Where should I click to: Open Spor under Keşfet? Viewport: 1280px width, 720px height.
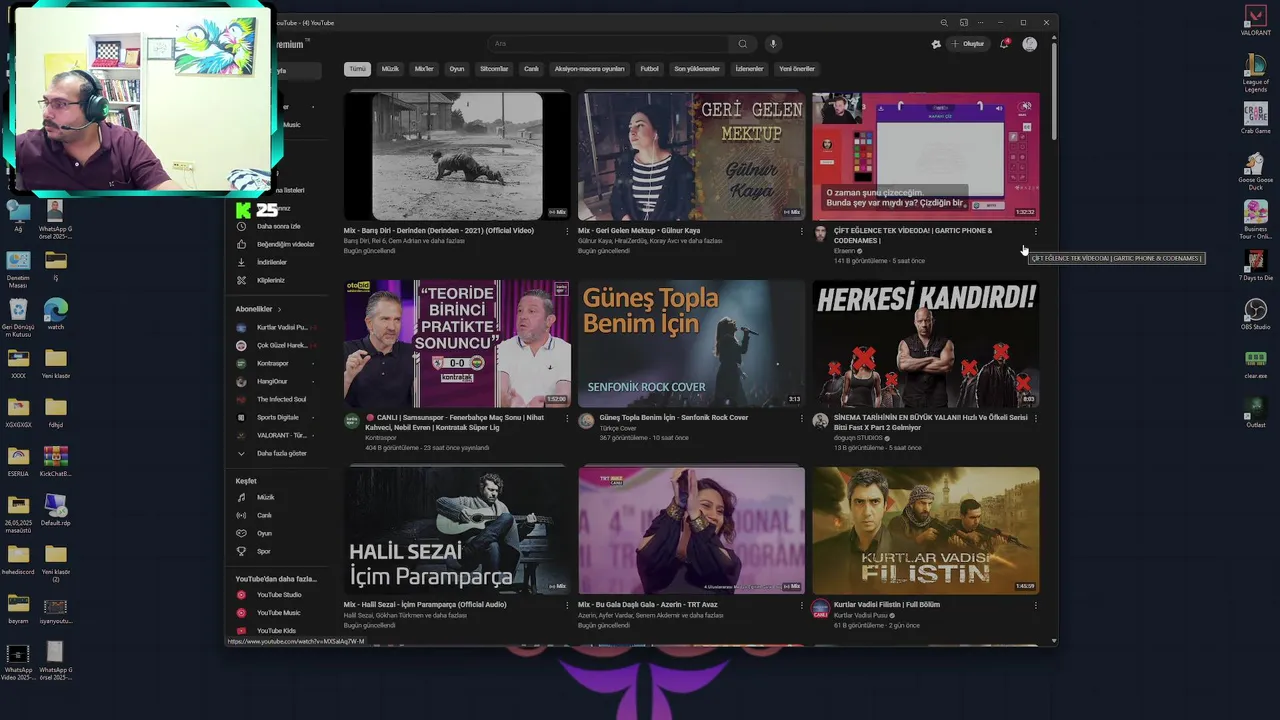point(277,551)
